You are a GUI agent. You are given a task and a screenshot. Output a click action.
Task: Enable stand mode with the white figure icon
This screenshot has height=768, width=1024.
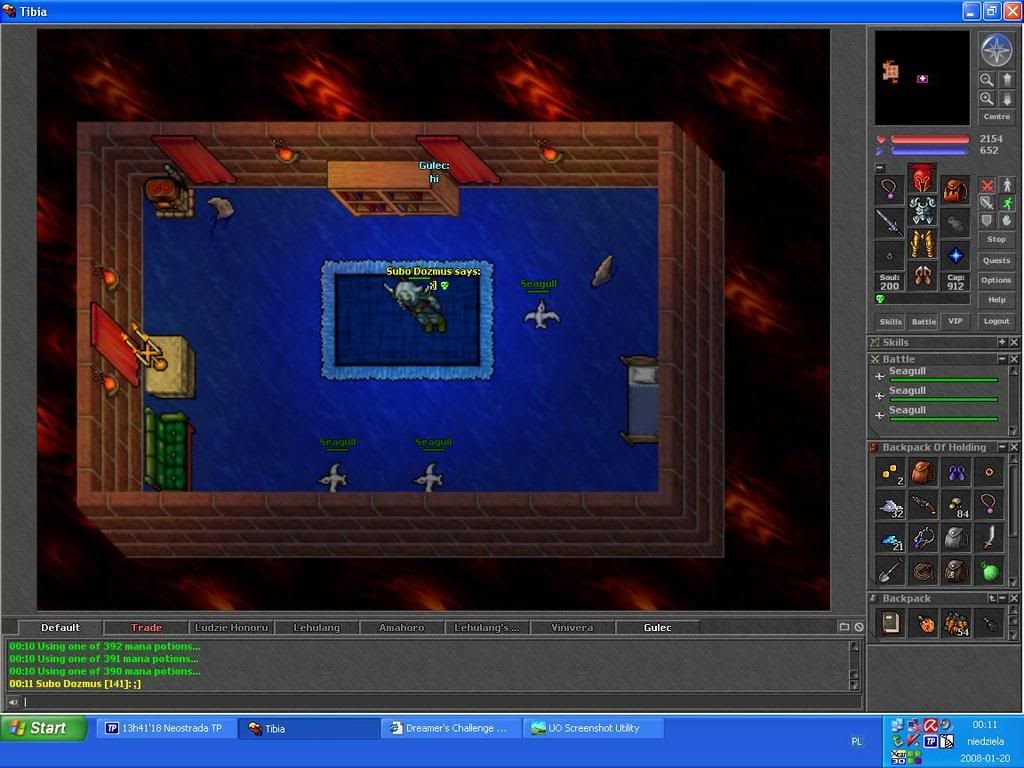point(1007,185)
